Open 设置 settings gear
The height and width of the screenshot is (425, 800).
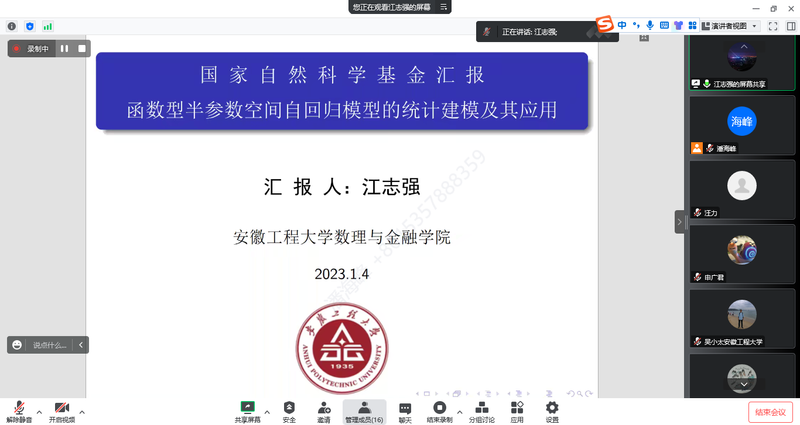click(552, 410)
